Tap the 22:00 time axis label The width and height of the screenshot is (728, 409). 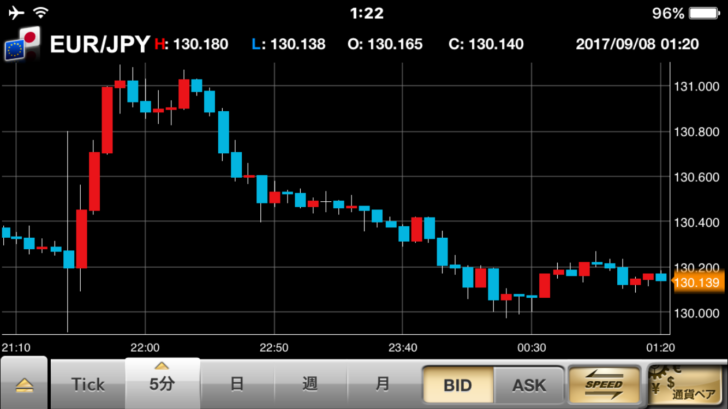(145, 347)
